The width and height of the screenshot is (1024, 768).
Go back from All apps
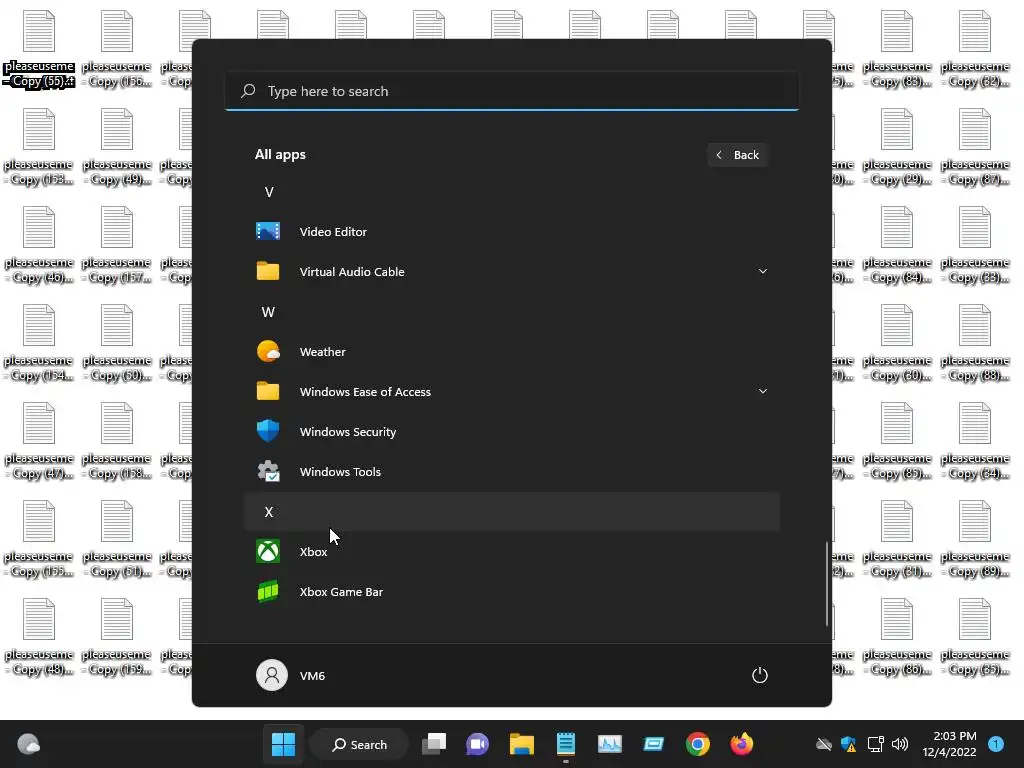737,155
